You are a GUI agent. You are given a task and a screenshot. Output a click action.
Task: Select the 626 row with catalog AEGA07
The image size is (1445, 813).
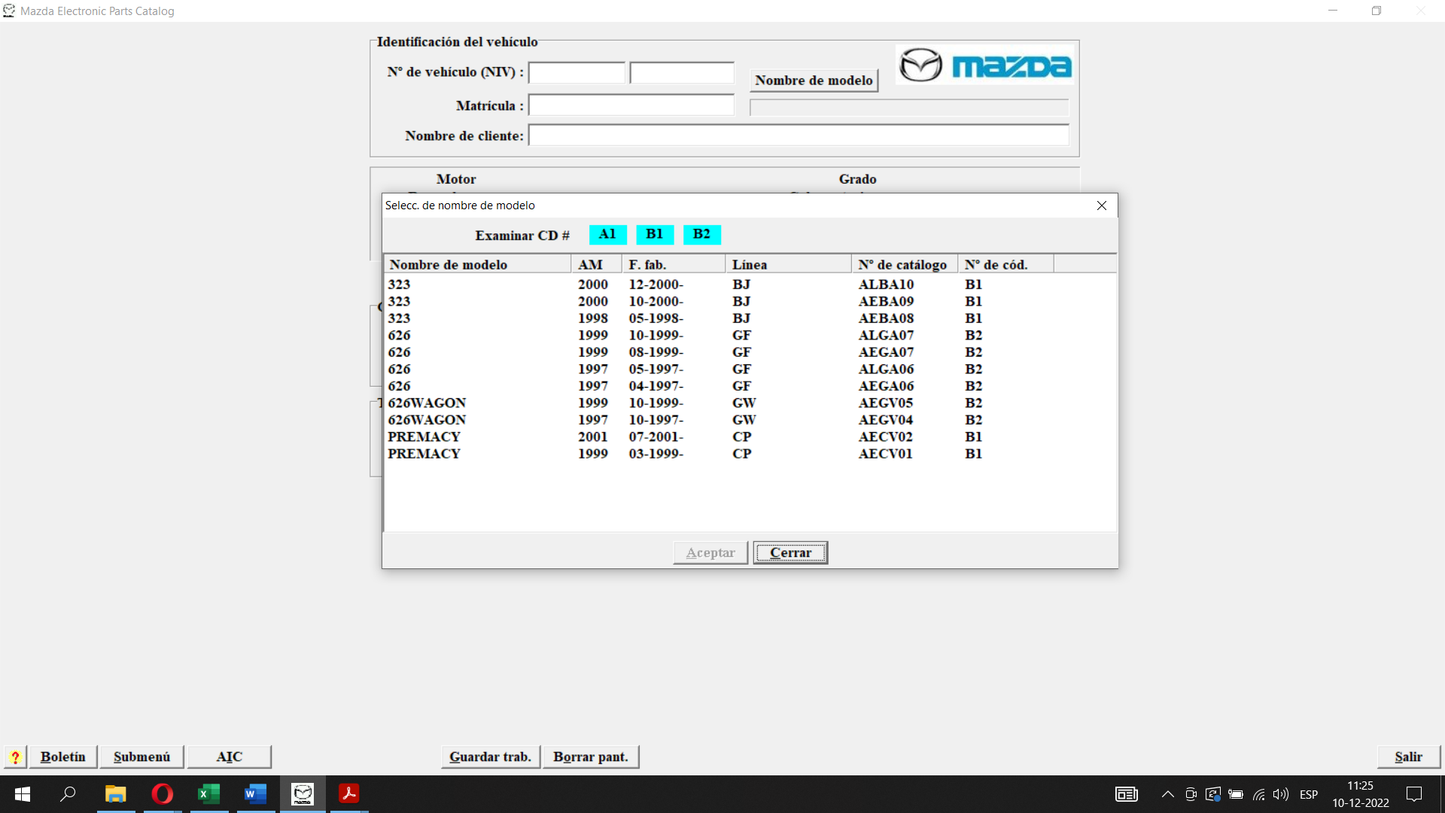(x=750, y=353)
